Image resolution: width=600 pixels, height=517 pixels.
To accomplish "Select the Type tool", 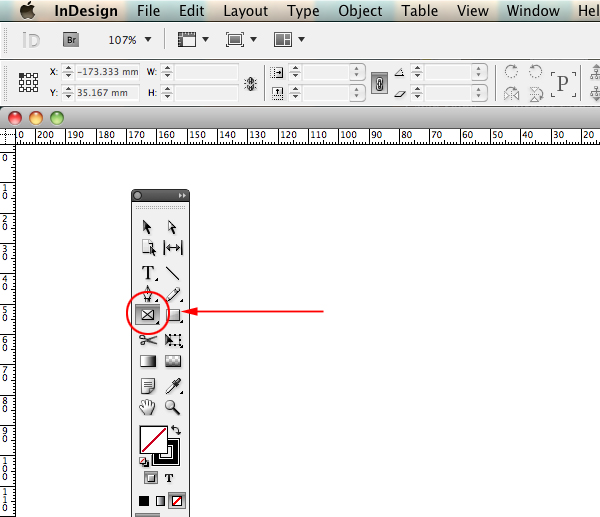I will pos(148,273).
